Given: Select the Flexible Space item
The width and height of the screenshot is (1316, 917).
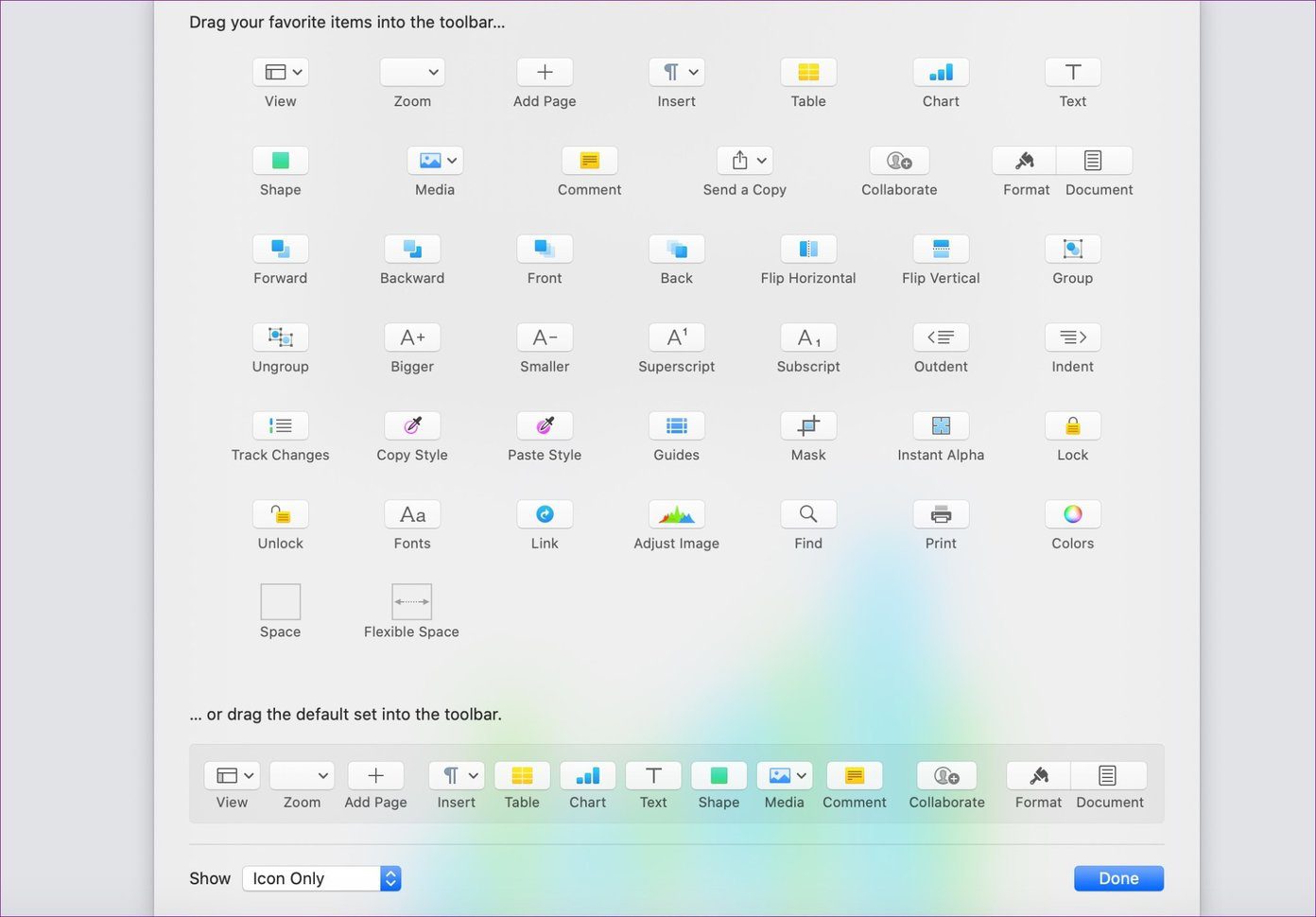Looking at the screenshot, I should [x=412, y=602].
